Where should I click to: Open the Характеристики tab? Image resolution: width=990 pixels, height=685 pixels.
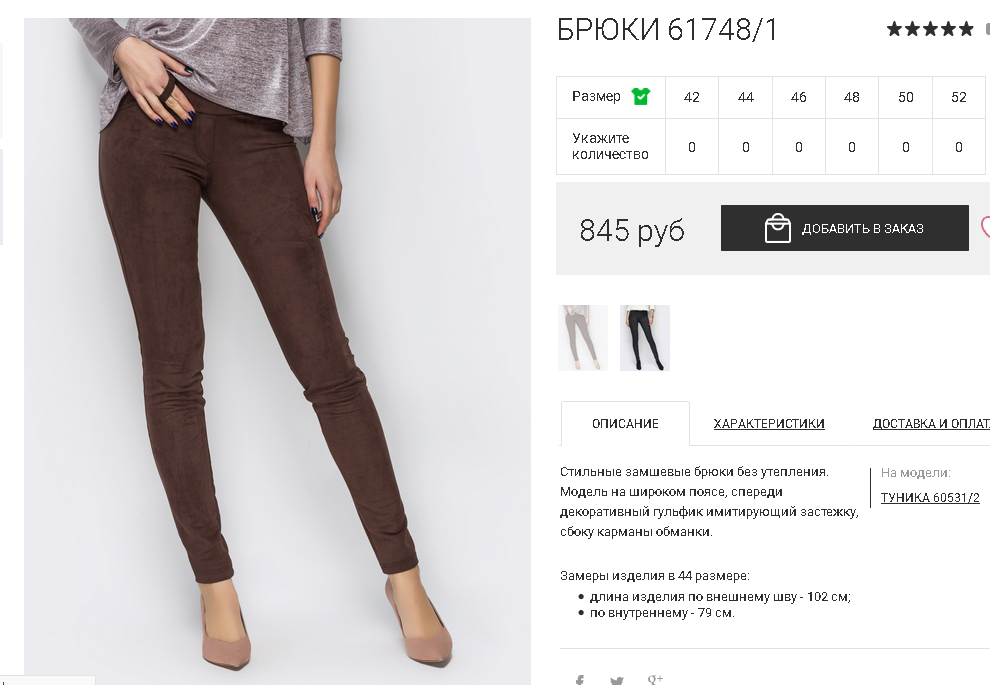[768, 424]
